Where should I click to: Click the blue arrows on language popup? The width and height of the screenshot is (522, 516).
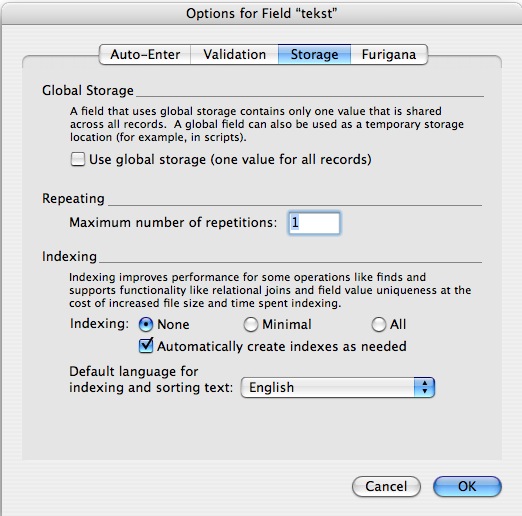(x=424, y=387)
